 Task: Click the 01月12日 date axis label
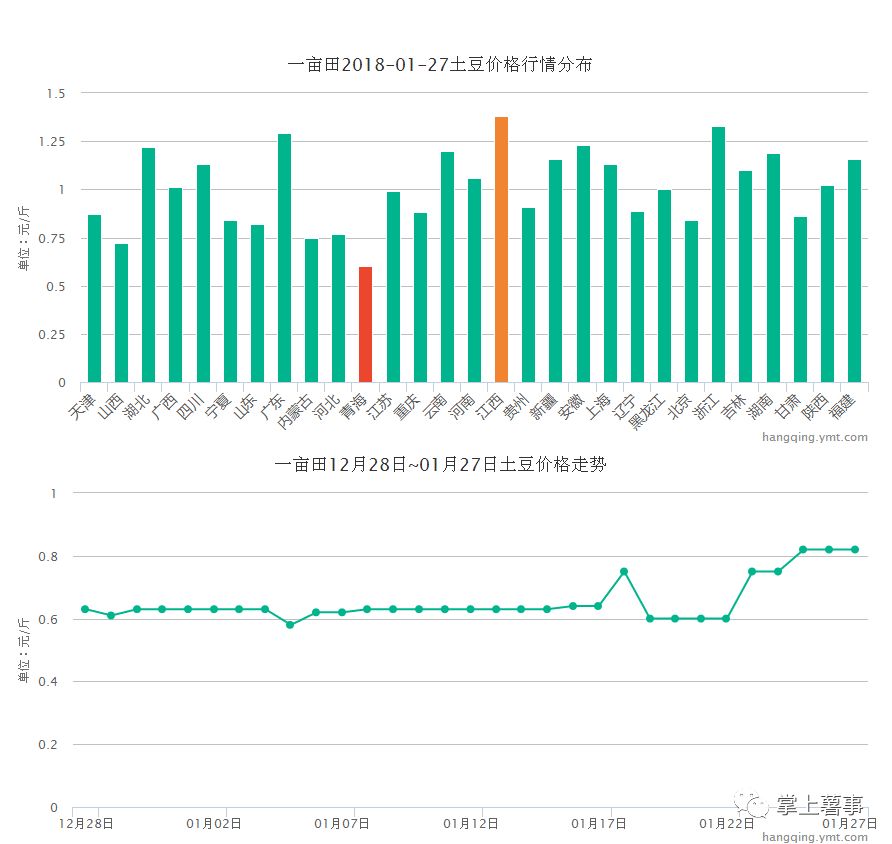[470, 823]
